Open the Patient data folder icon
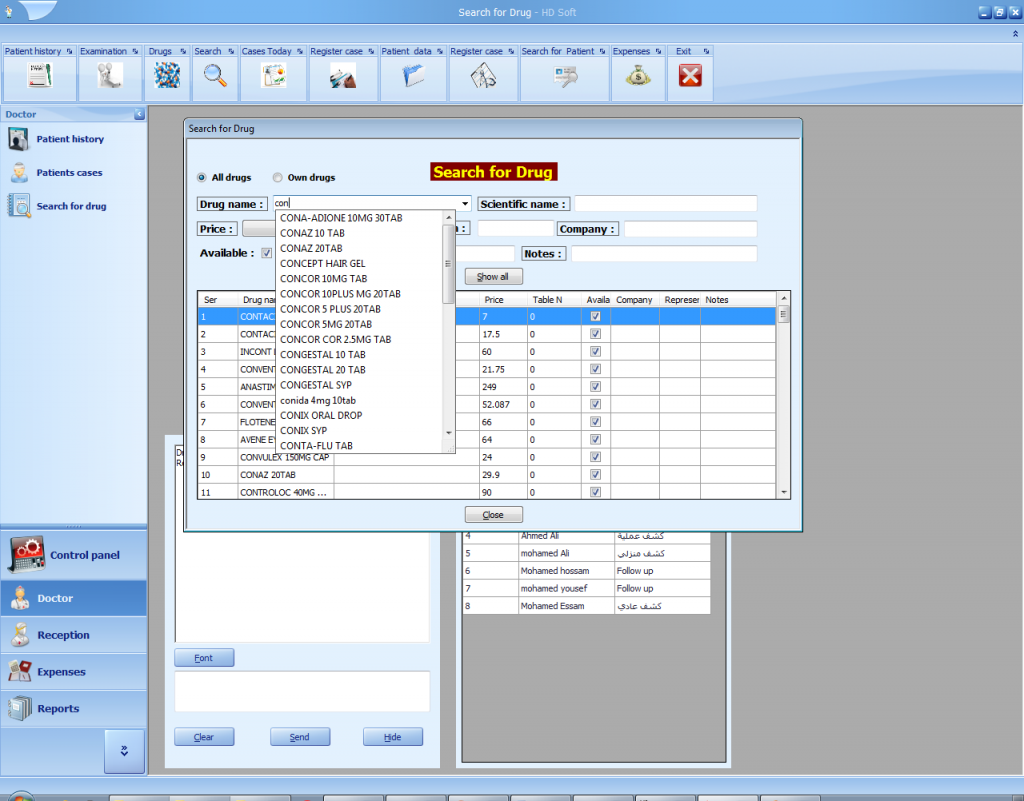 coord(414,76)
